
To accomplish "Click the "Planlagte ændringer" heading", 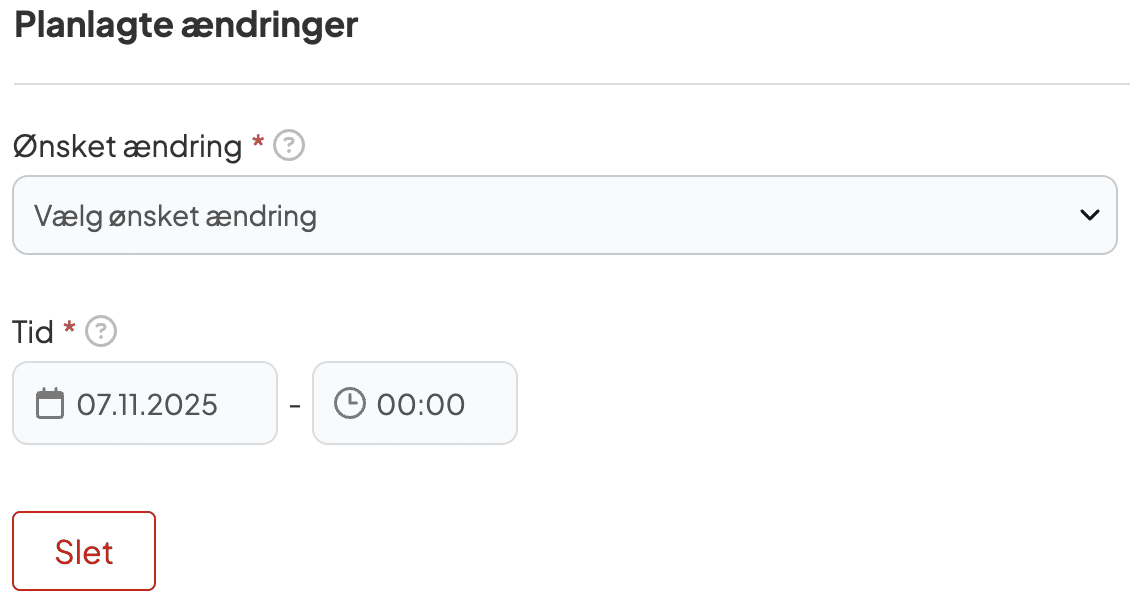I will 186,25.
